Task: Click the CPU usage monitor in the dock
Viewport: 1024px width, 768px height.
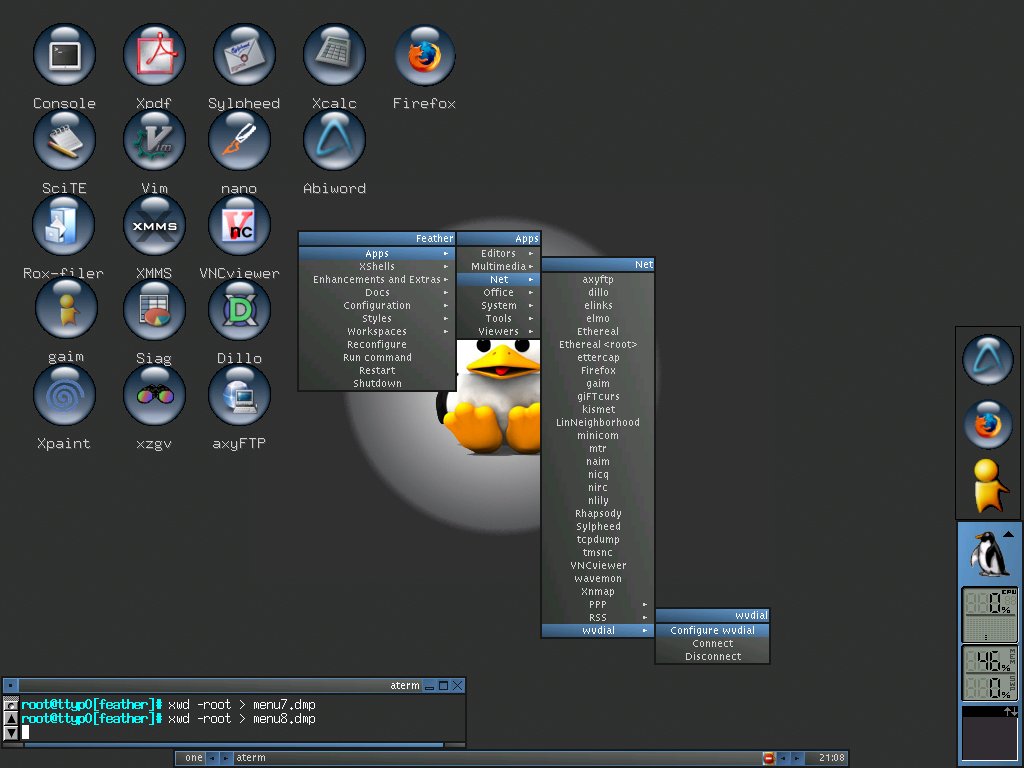Action: [x=989, y=615]
